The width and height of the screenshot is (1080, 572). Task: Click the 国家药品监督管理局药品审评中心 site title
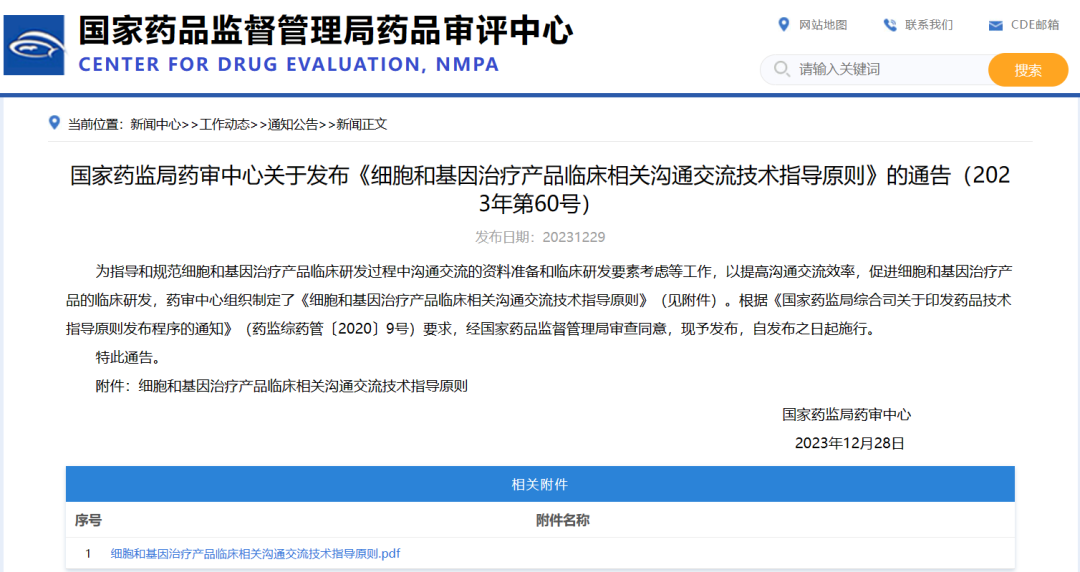(x=325, y=31)
